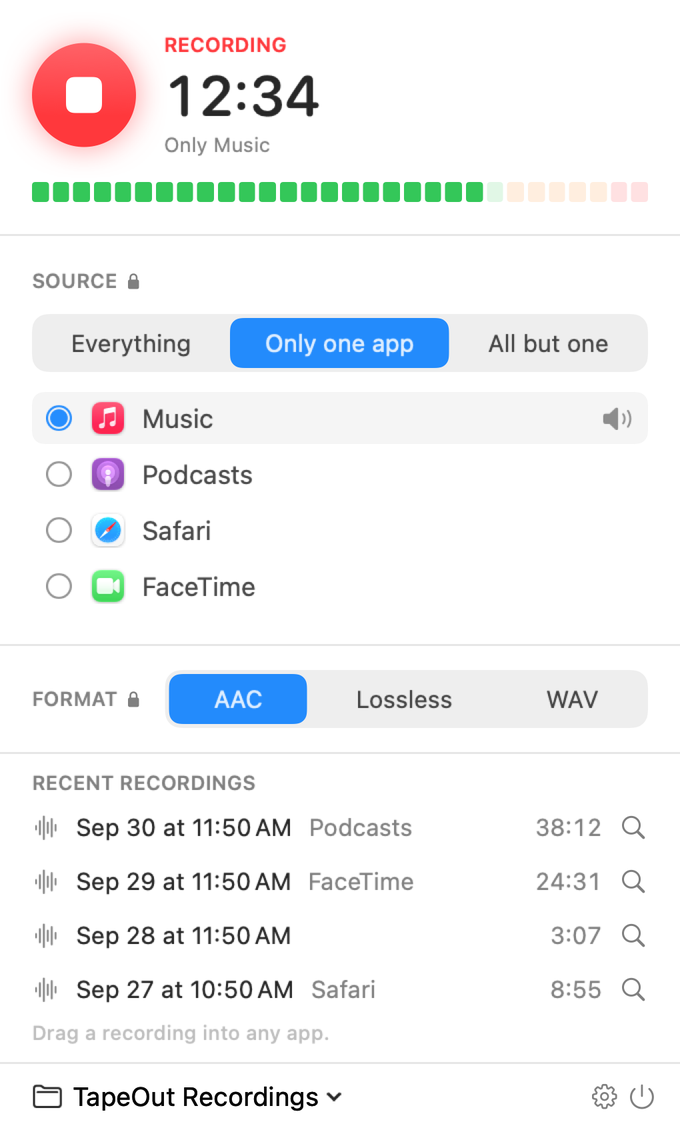Viewport: 680px width, 1128px height.
Task: Select the Safari radio button
Action: [x=59, y=530]
